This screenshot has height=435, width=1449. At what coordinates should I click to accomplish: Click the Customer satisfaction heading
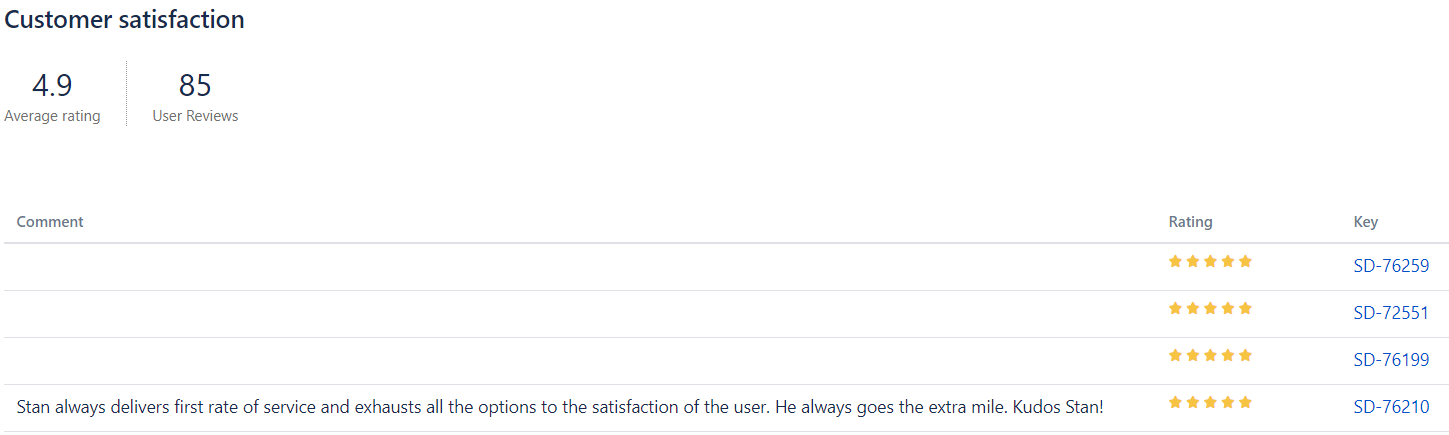click(125, 19)
